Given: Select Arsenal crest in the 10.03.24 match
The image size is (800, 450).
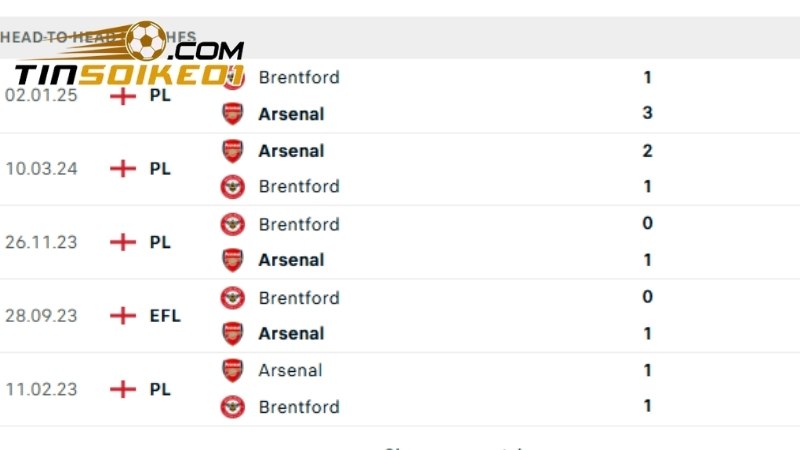Looking at the screenshot, I should 232,150.
